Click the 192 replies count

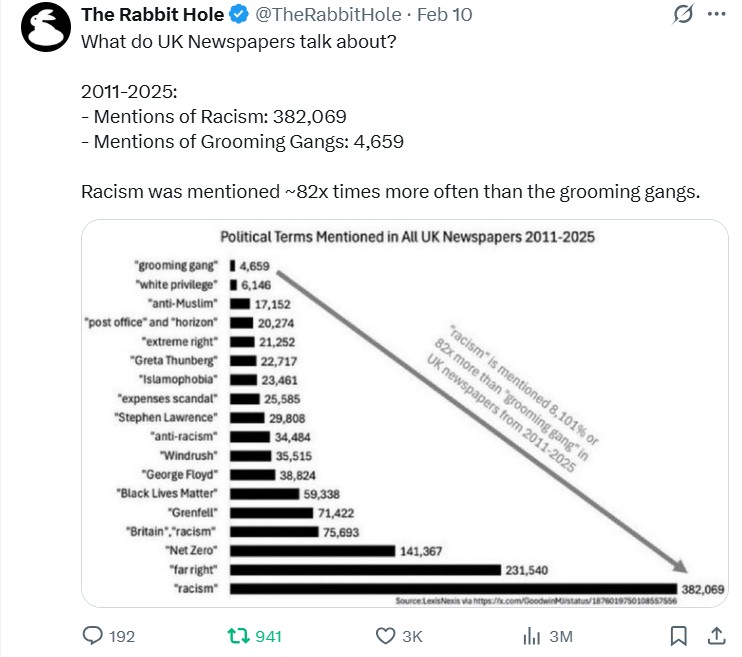click(122, 636)
